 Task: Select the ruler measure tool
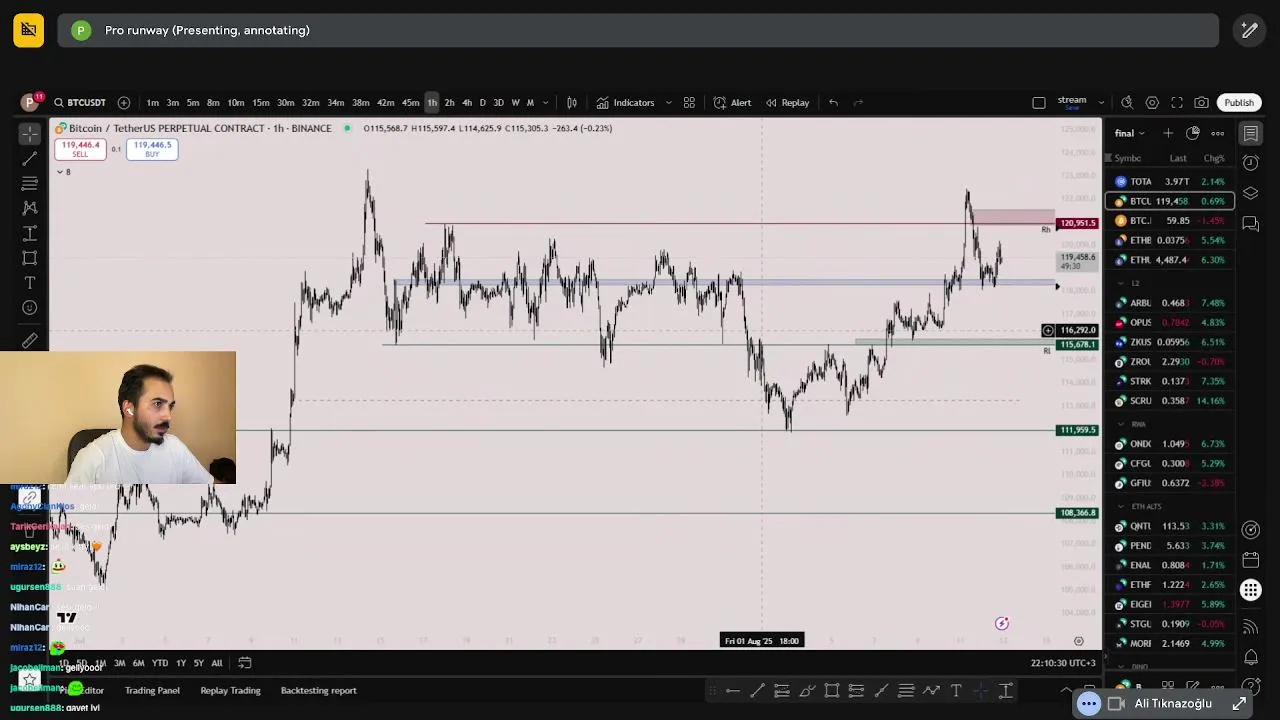tap(30, 341)
